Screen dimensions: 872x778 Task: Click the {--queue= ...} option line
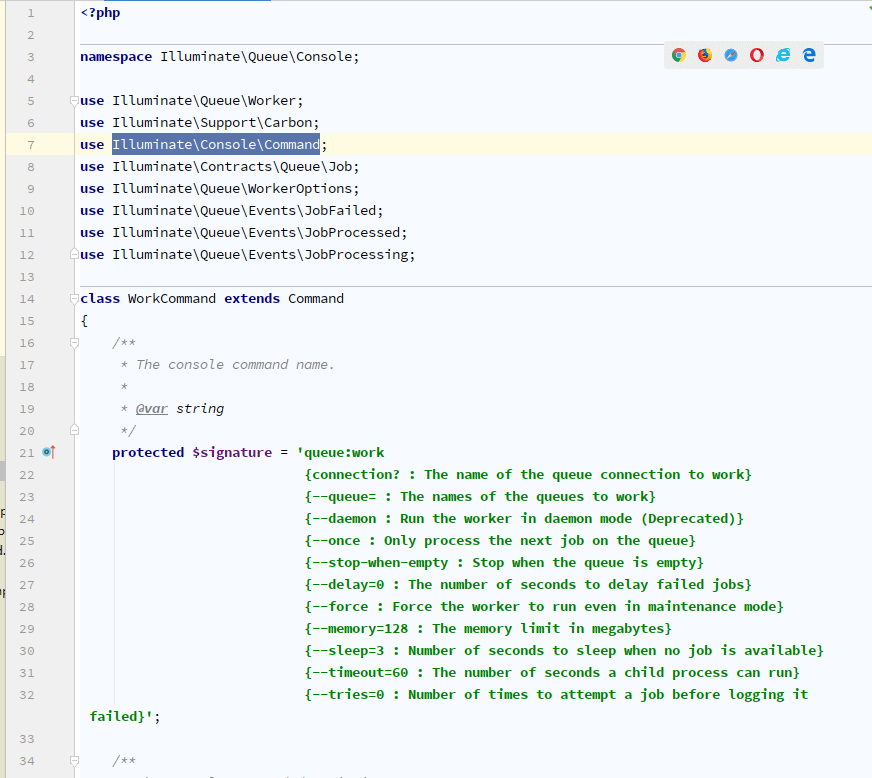480,497
